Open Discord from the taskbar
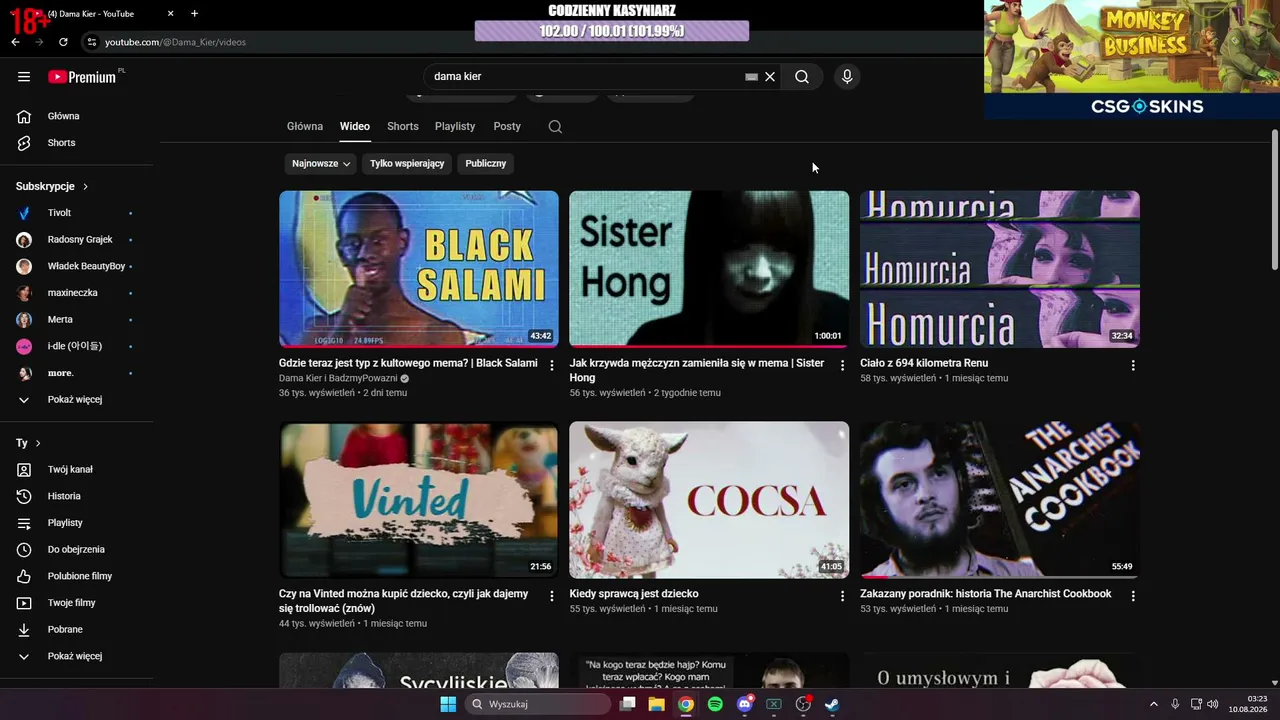This screenshot has height=720, width=1280. tap(744, 704)
